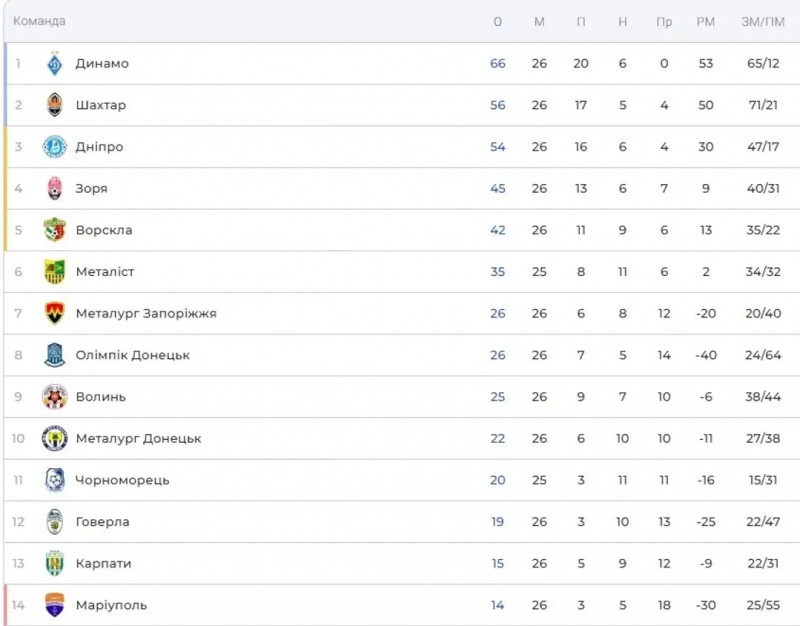Click the Карпати team emblem
The width and height of the screenshot is (800, 626).
(55, 564)
